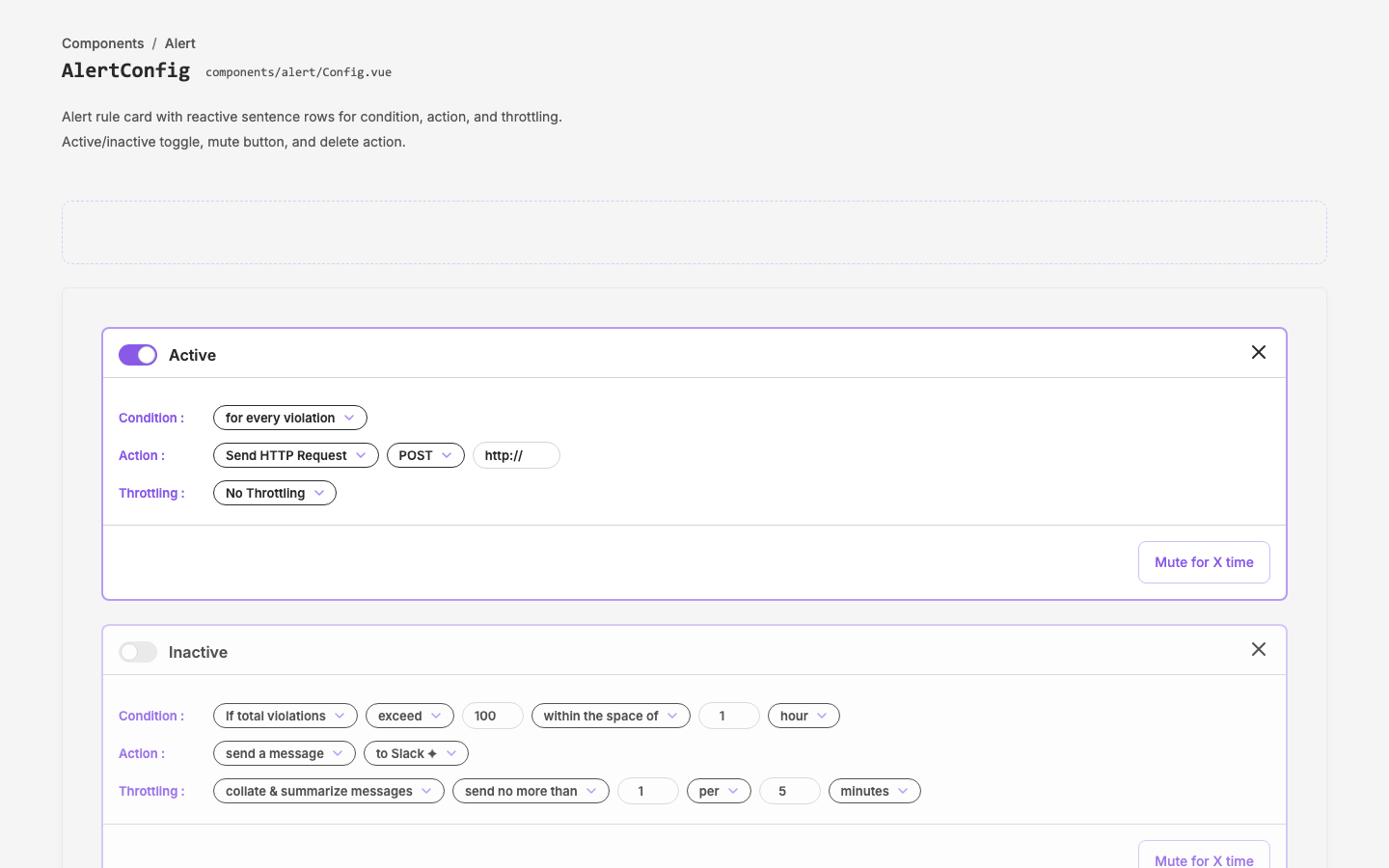Image resolution: width=1389 pixels, height=868 pixels.
Task: Delete the Active alert with X icon
Action: (x=1259, y=352)
